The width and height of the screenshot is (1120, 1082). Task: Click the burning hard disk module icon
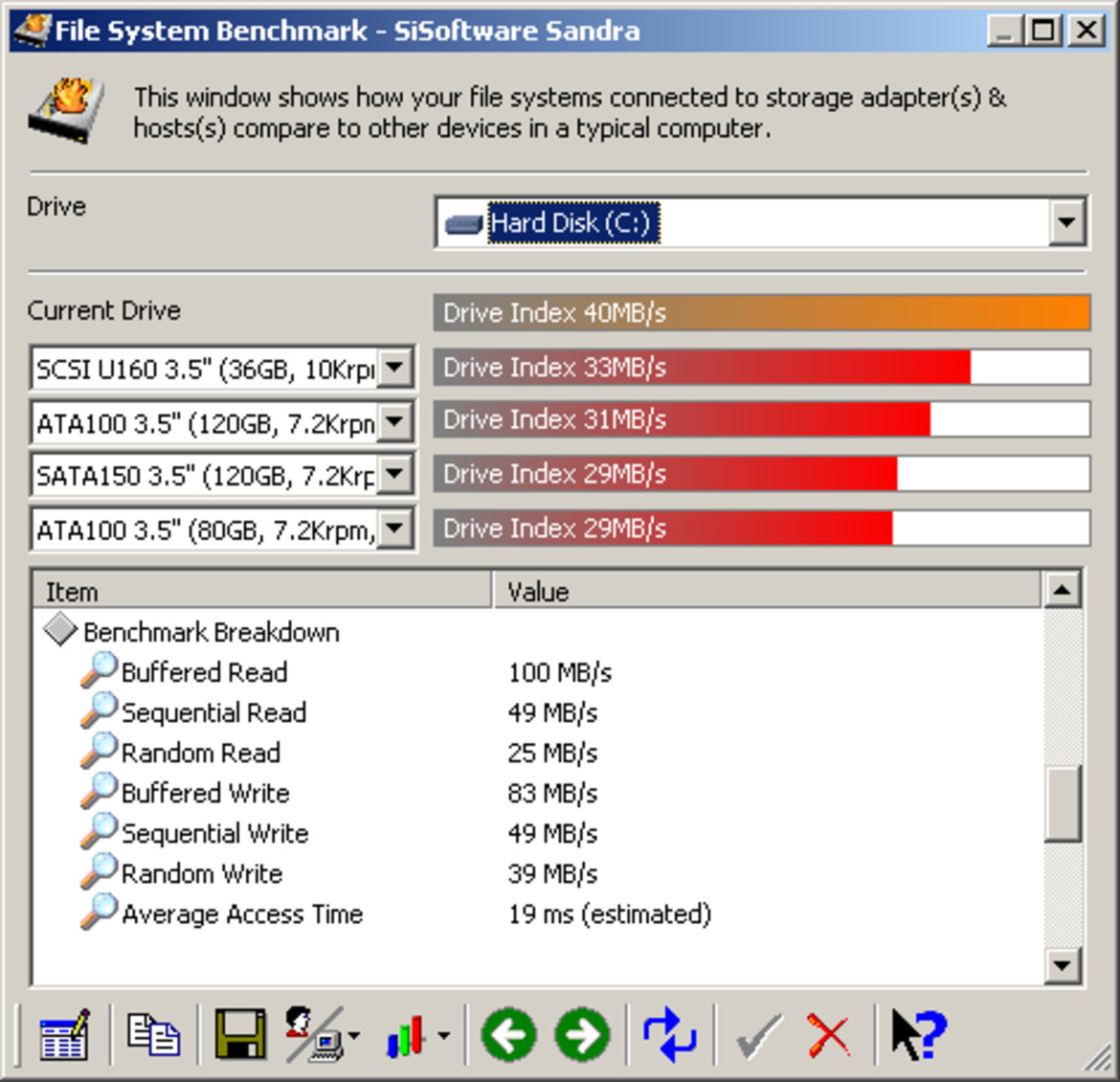[x=66, y=111]
